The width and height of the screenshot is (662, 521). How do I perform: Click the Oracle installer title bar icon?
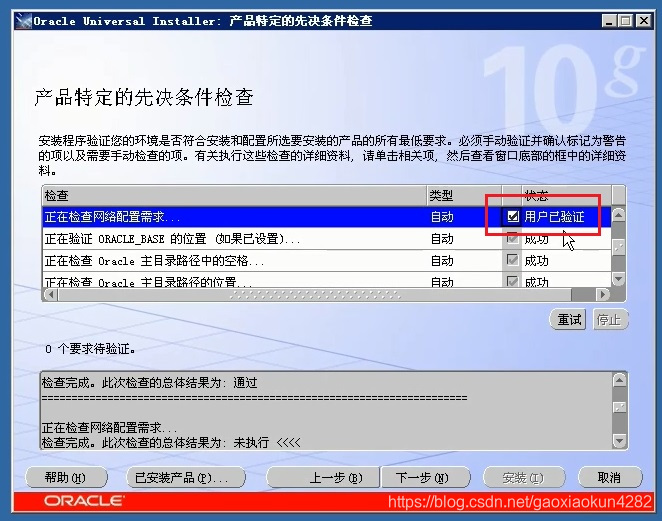(24, 21)
